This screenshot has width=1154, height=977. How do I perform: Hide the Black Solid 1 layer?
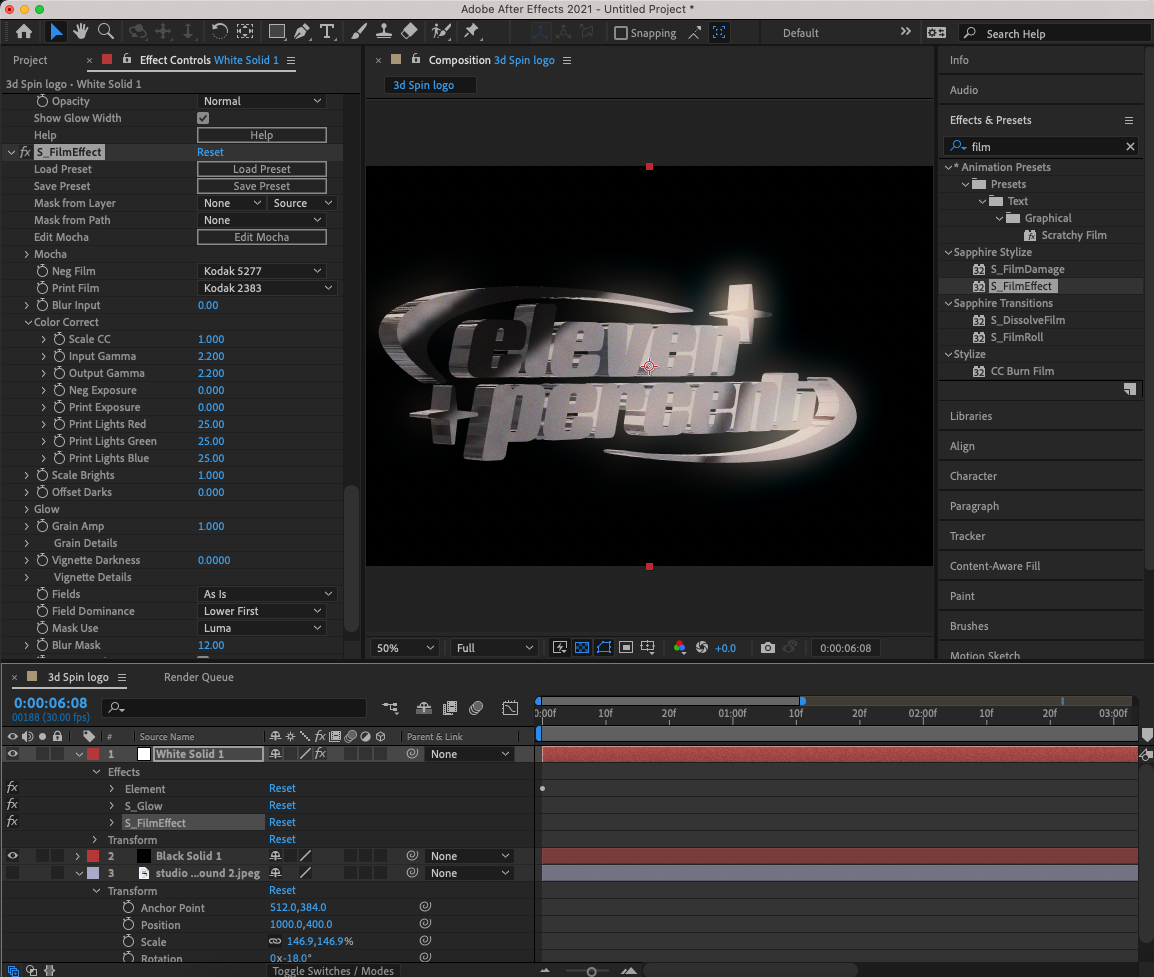click(x=13, y=856)
